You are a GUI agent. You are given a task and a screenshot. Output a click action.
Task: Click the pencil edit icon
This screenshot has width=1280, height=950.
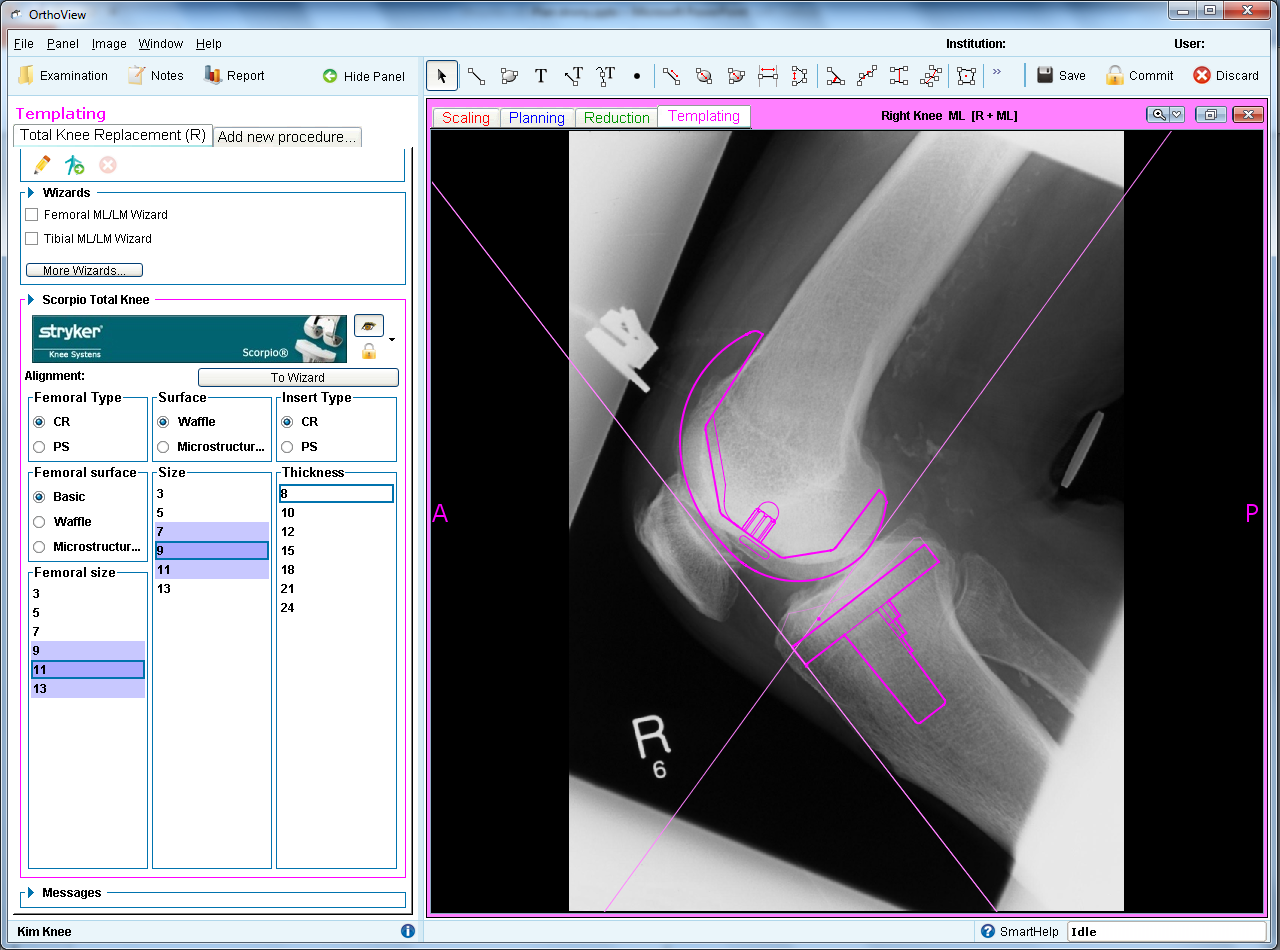[x=42, y=165]
